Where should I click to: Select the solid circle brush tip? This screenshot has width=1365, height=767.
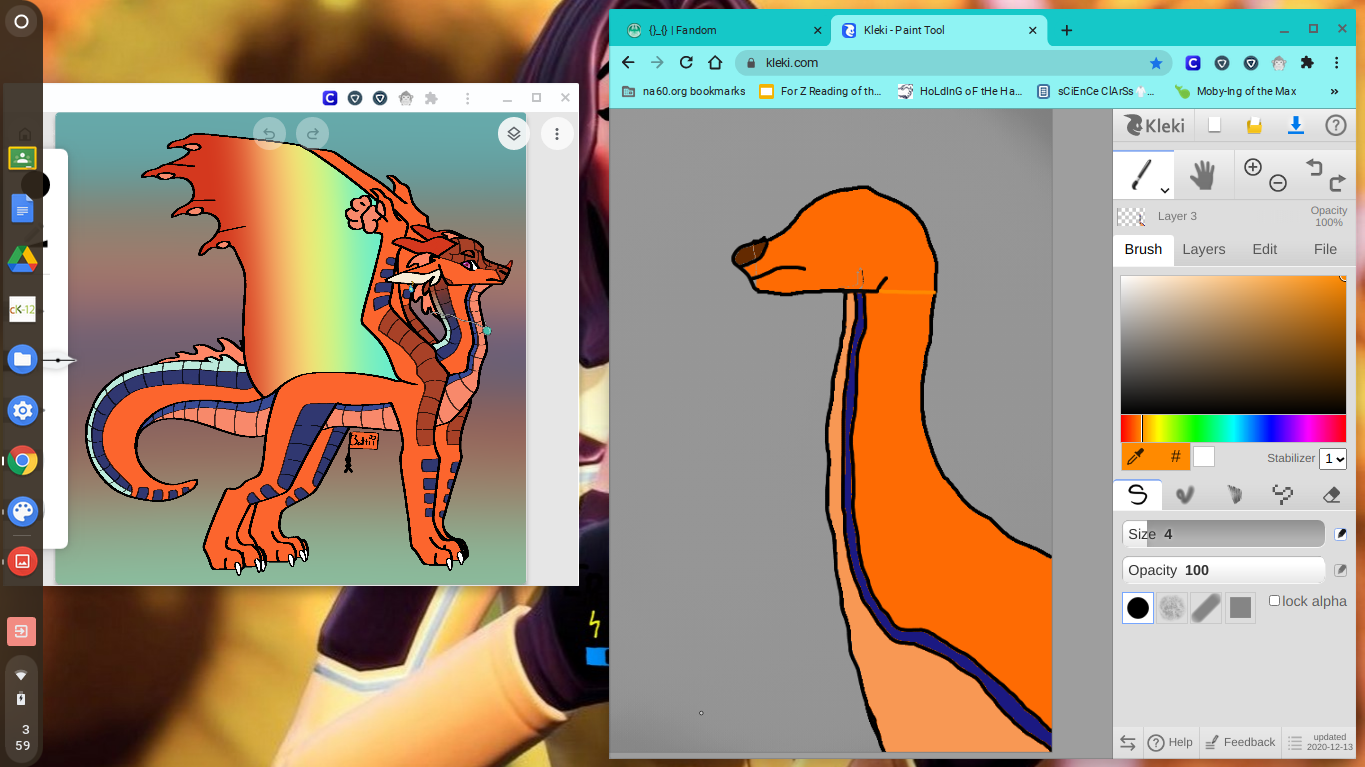[1138, 607]
